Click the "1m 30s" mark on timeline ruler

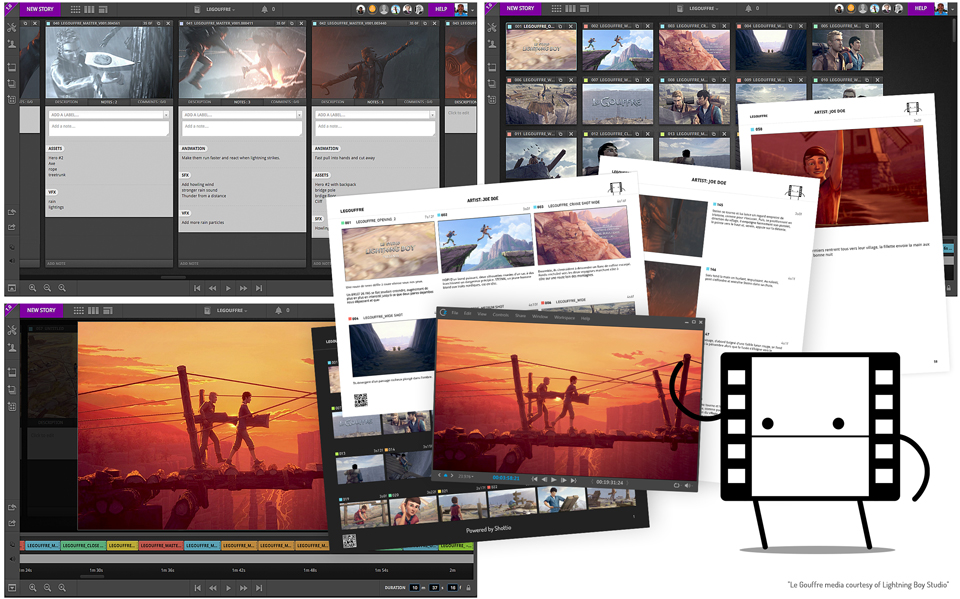click(96, 570)
